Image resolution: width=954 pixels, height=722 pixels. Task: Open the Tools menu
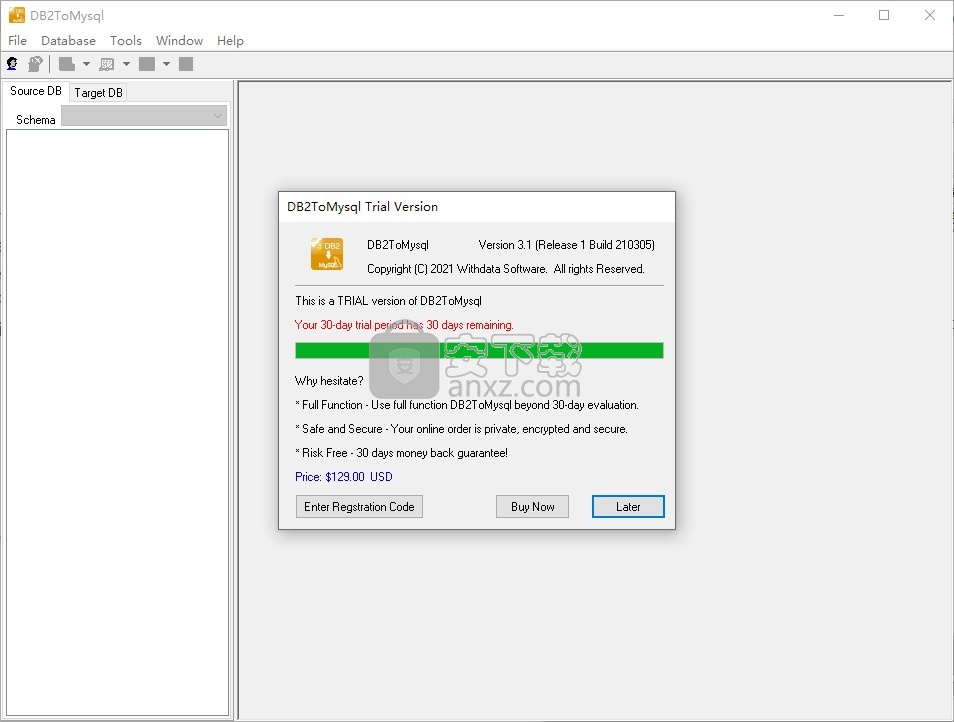(125, 41)
